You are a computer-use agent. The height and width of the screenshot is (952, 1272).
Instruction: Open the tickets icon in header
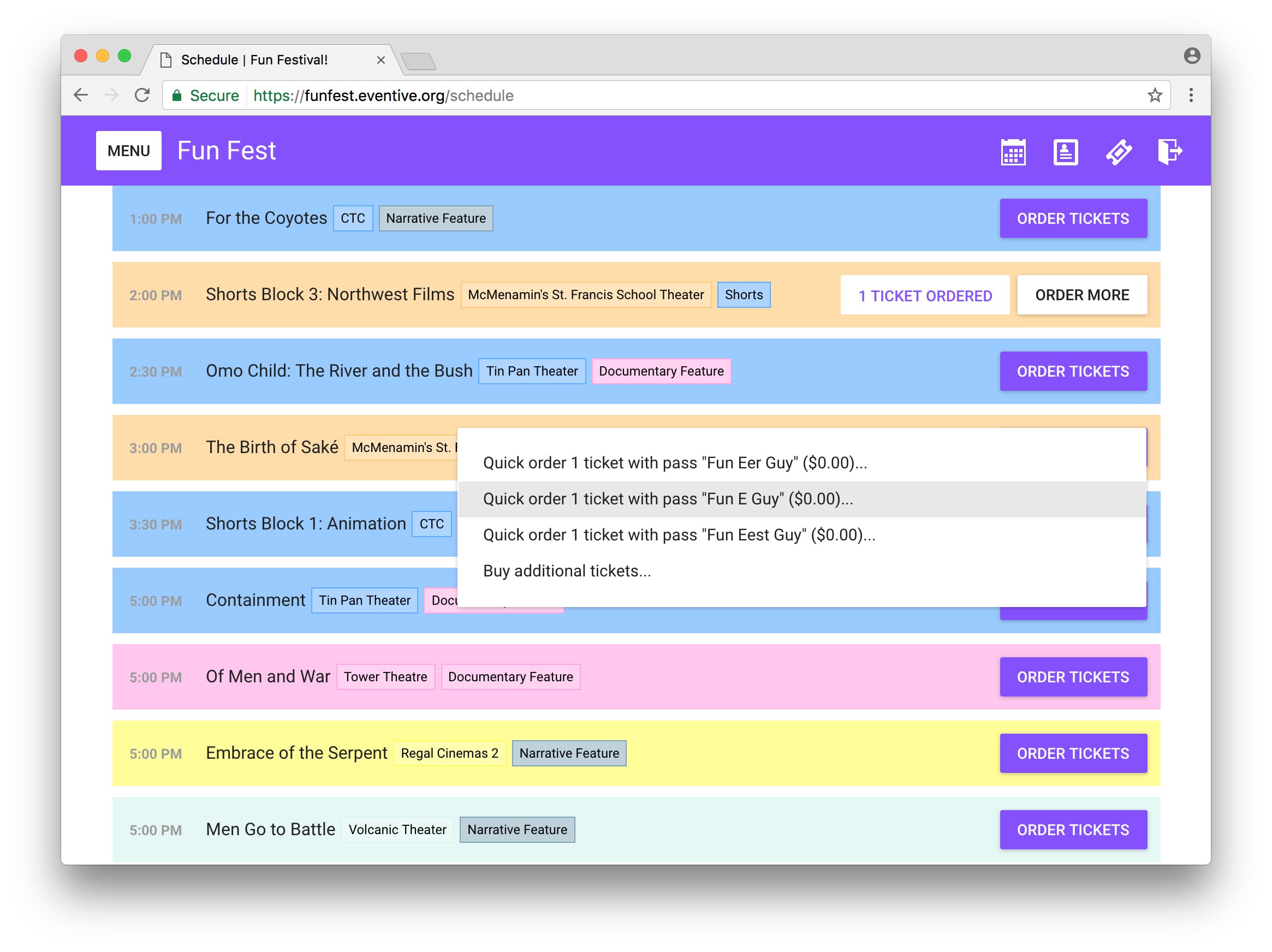[x=1119, y=152]
